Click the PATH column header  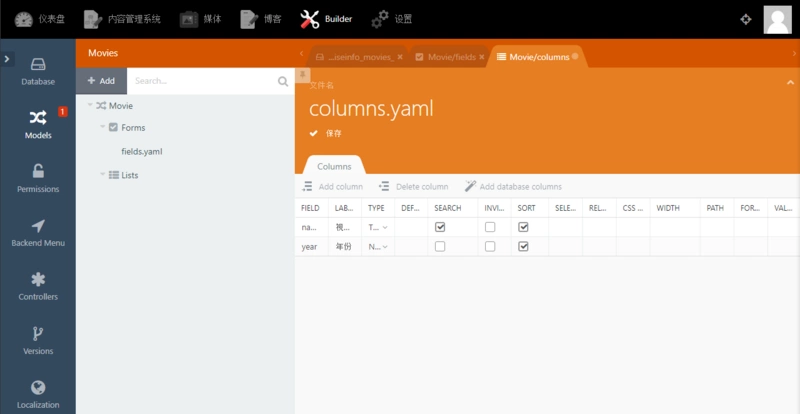pos(716,208)
